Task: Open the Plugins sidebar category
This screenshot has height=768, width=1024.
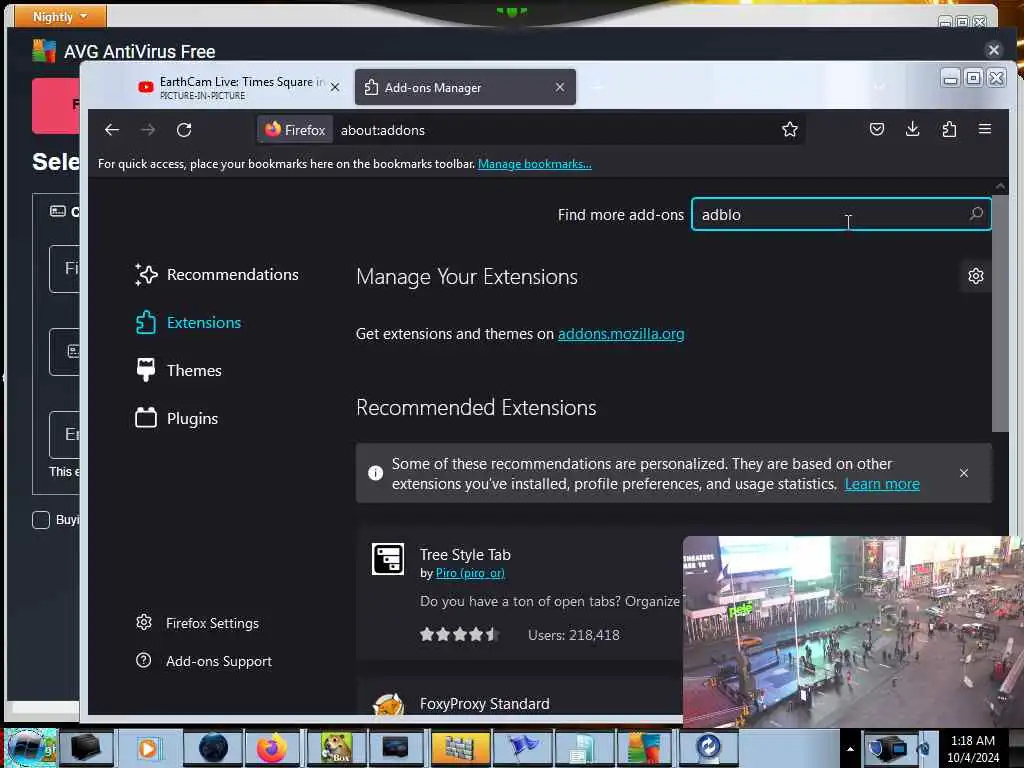Action: tap(176, 419)
